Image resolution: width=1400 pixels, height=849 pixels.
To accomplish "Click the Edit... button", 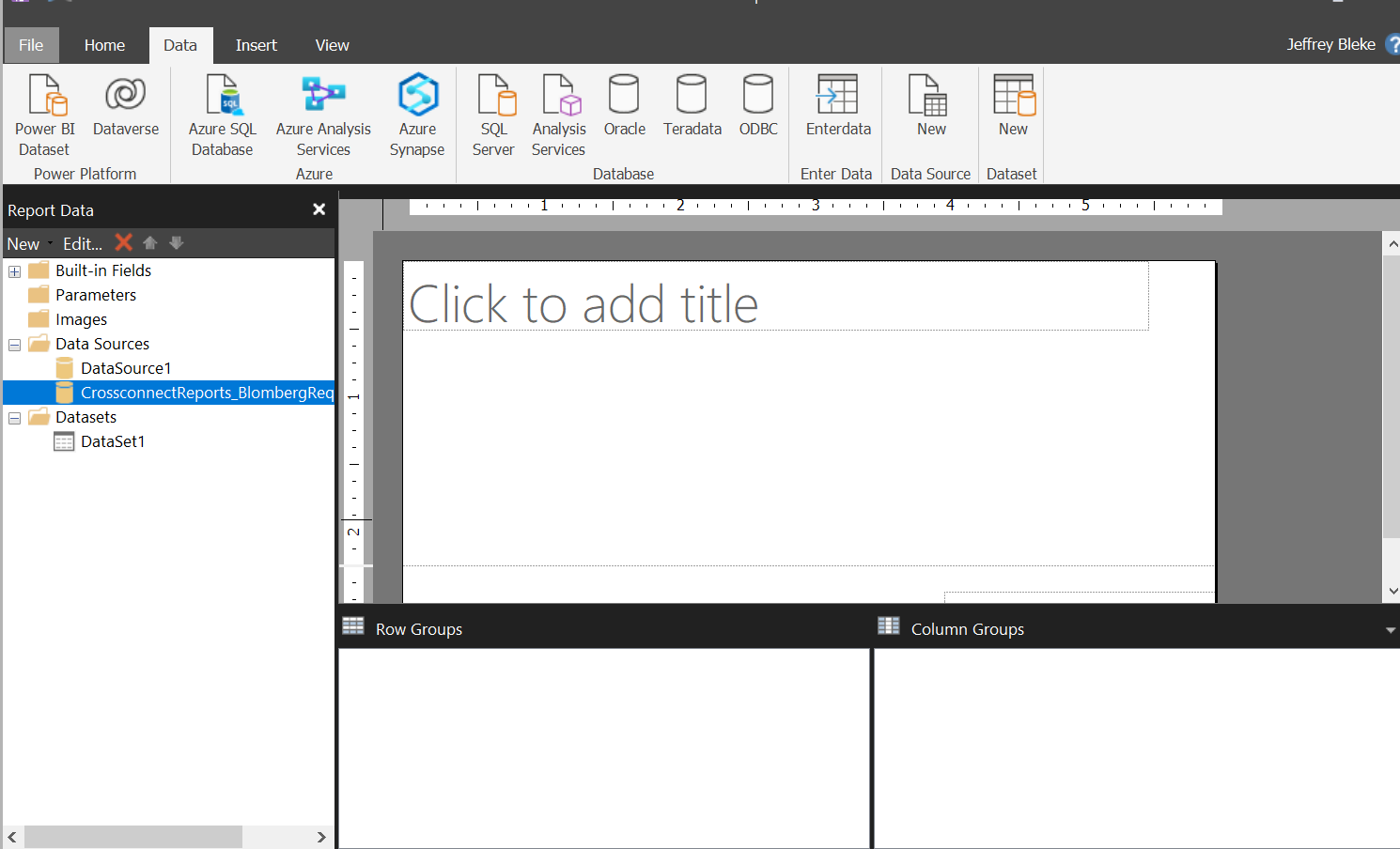I will click(83, 243).
